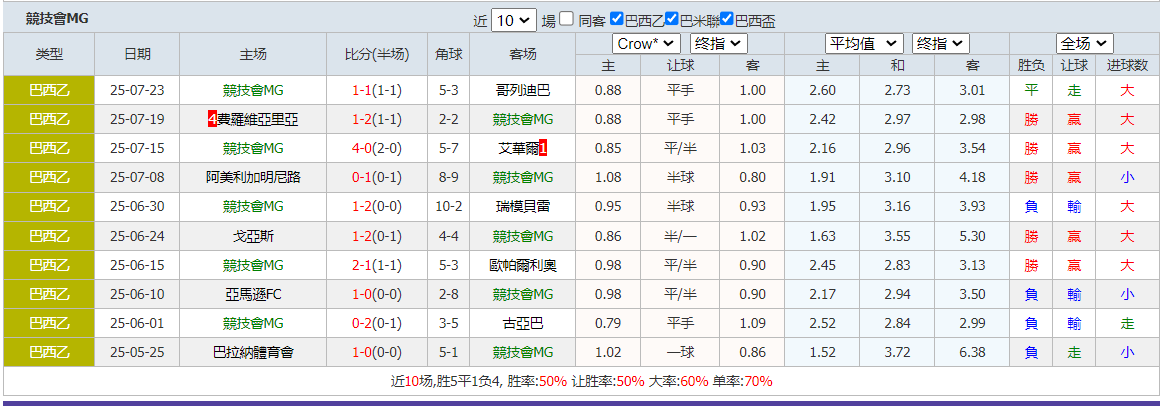Expand the Crow* bookmaker dropdown
This screenshot has height=406, width=1160.
646,44
